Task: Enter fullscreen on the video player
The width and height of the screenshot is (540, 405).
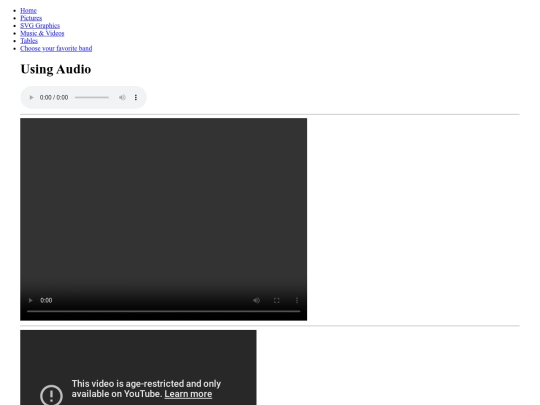Action: (277, 300)
